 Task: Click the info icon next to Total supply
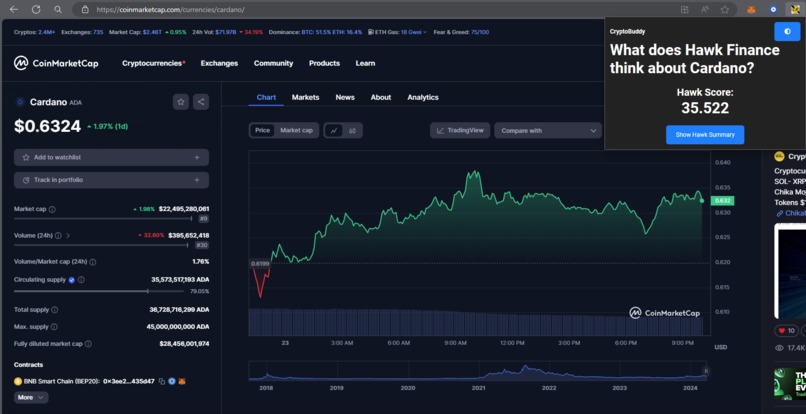point(54,310)
